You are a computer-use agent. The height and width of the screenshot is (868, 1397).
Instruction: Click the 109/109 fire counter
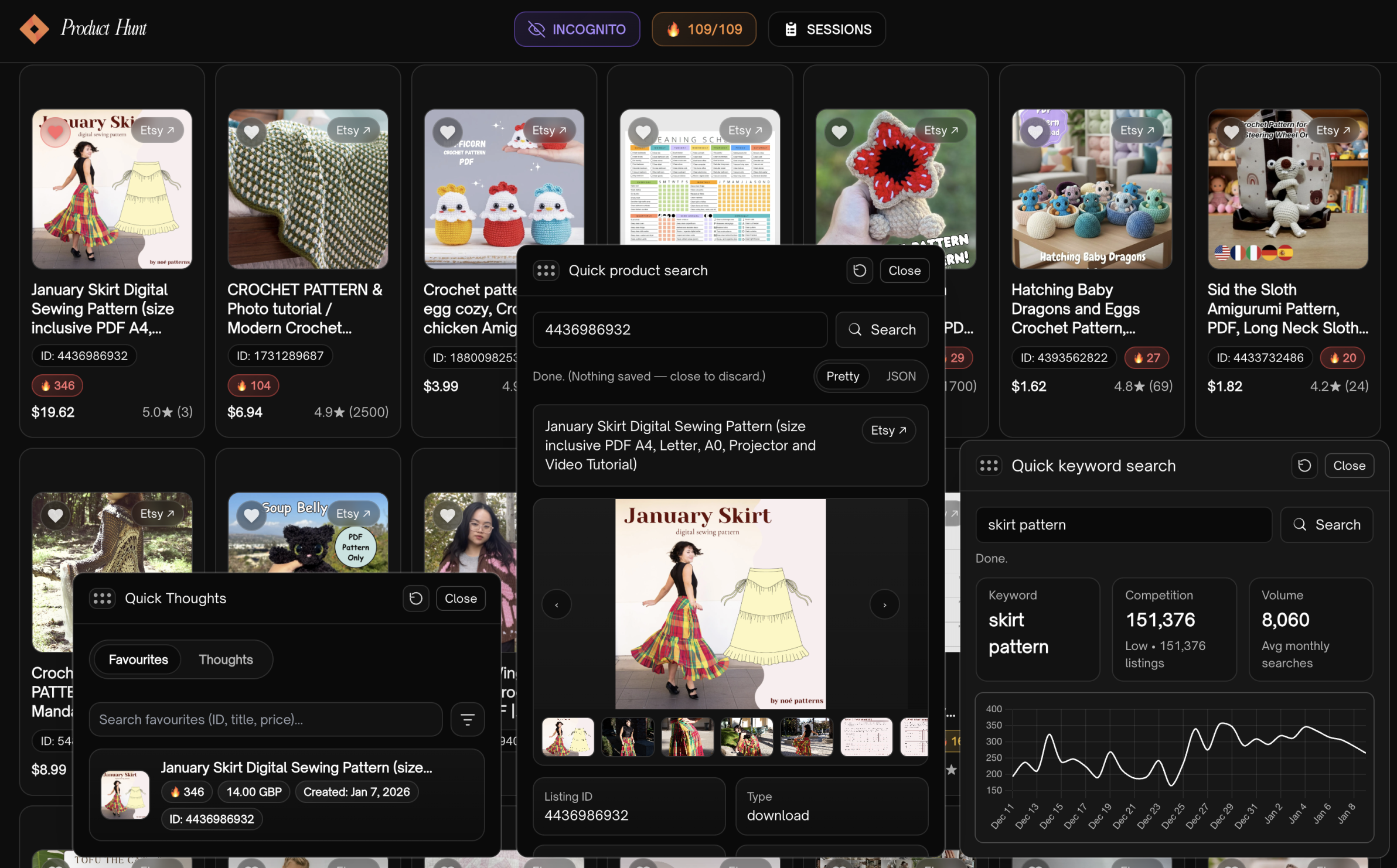704,29
